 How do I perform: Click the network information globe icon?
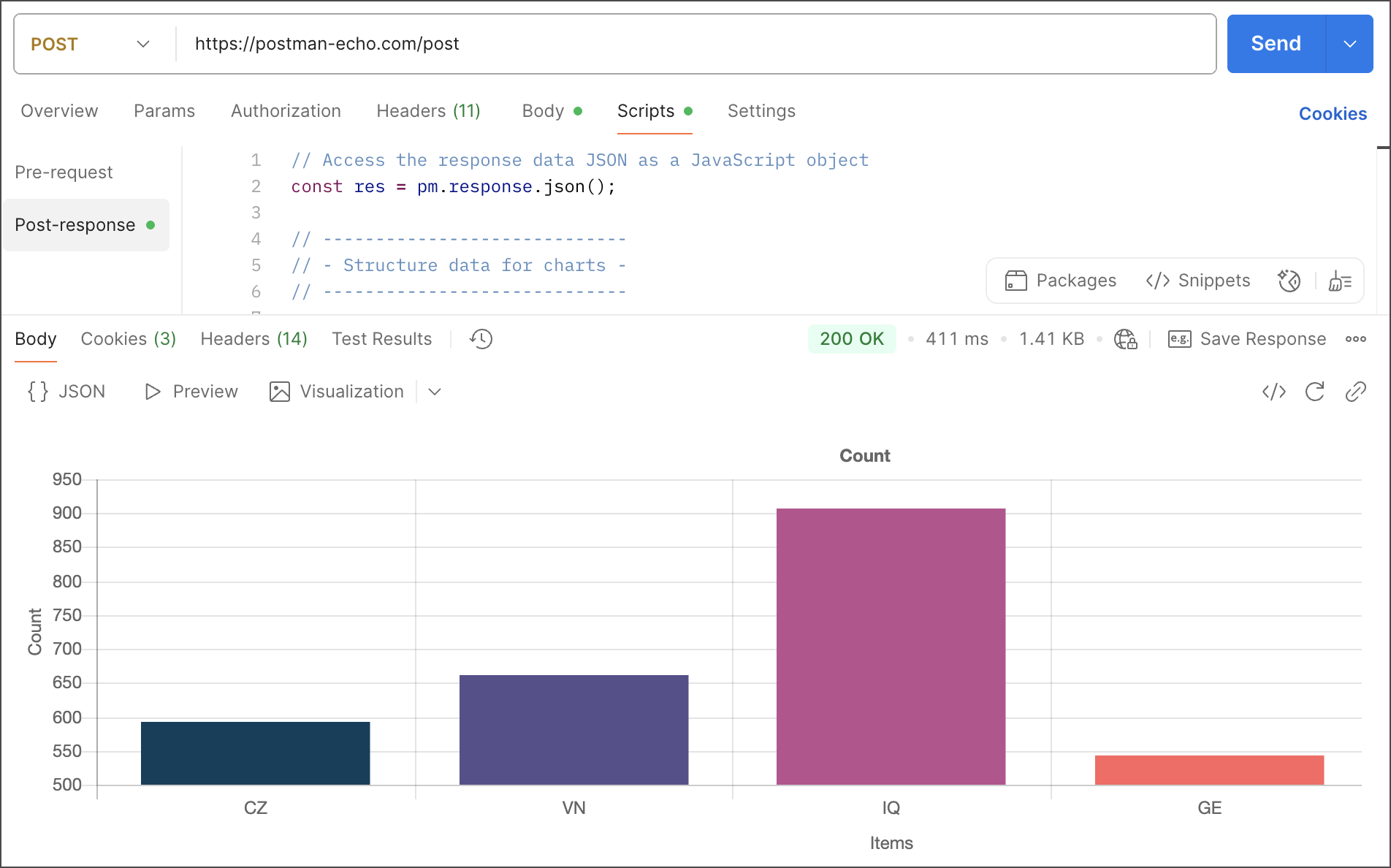[x=1125, y=339]
